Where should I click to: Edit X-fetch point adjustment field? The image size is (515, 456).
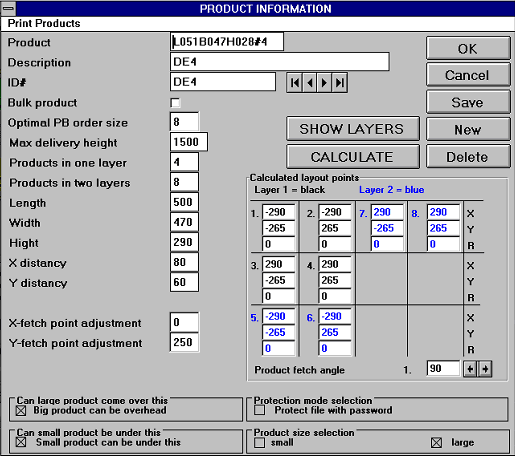click(184, 322)
